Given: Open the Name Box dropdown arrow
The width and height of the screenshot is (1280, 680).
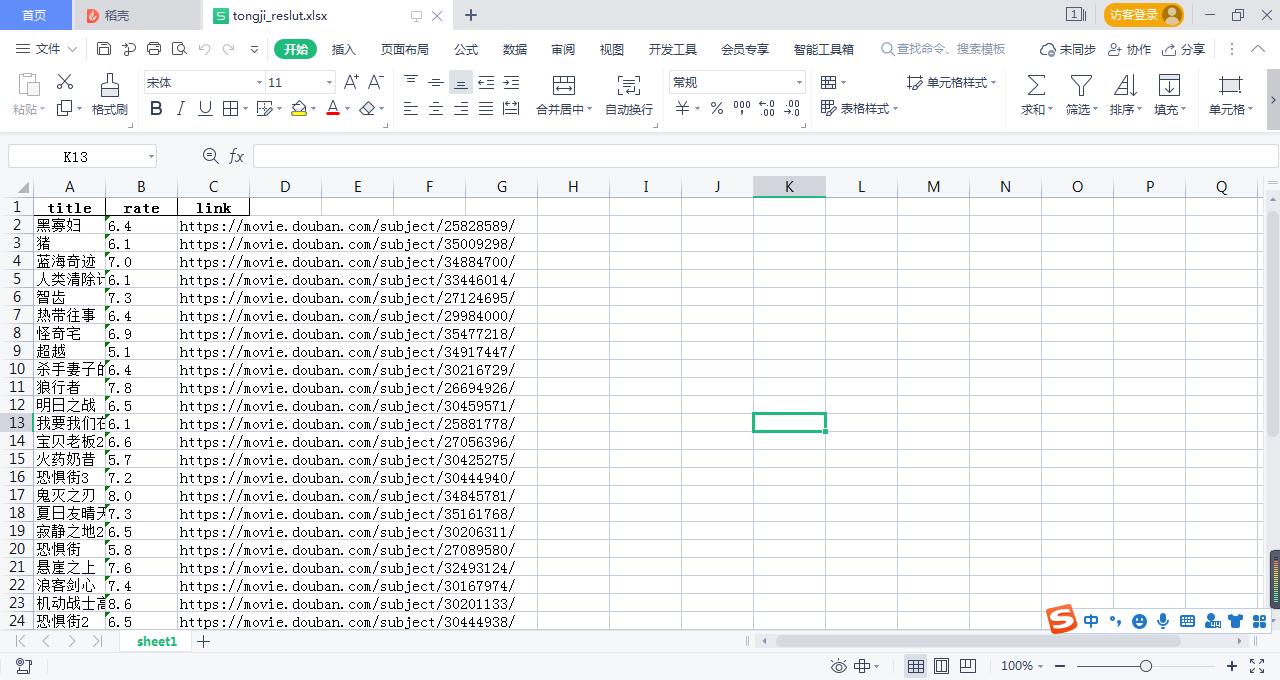Looking at the screenshot, I should 151,157.
